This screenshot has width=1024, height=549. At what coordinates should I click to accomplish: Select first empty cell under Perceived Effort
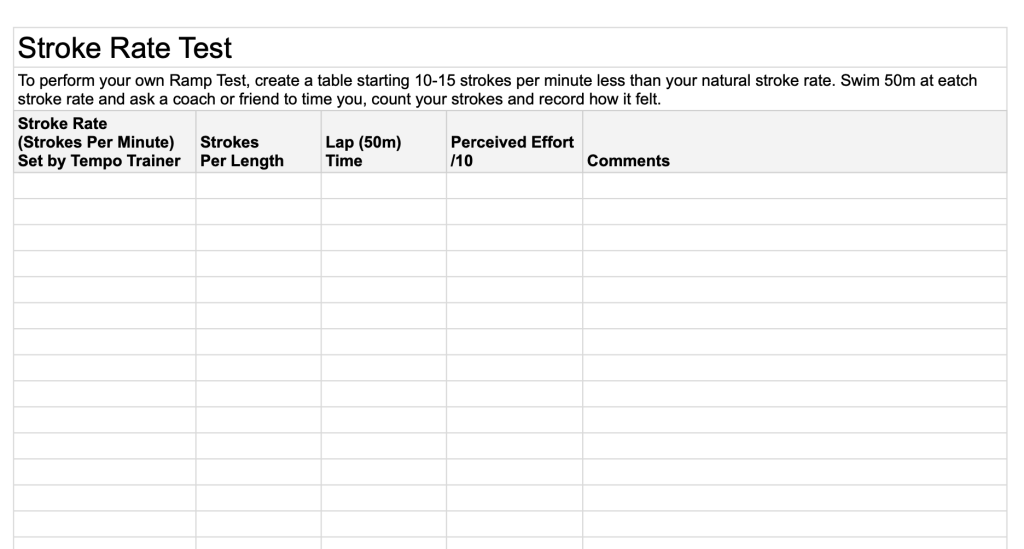514,186
